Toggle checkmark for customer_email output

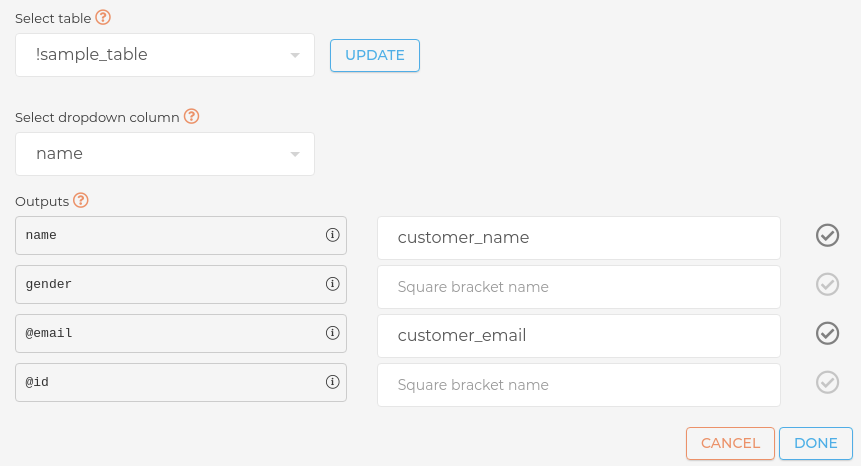[x=827, y=334]
